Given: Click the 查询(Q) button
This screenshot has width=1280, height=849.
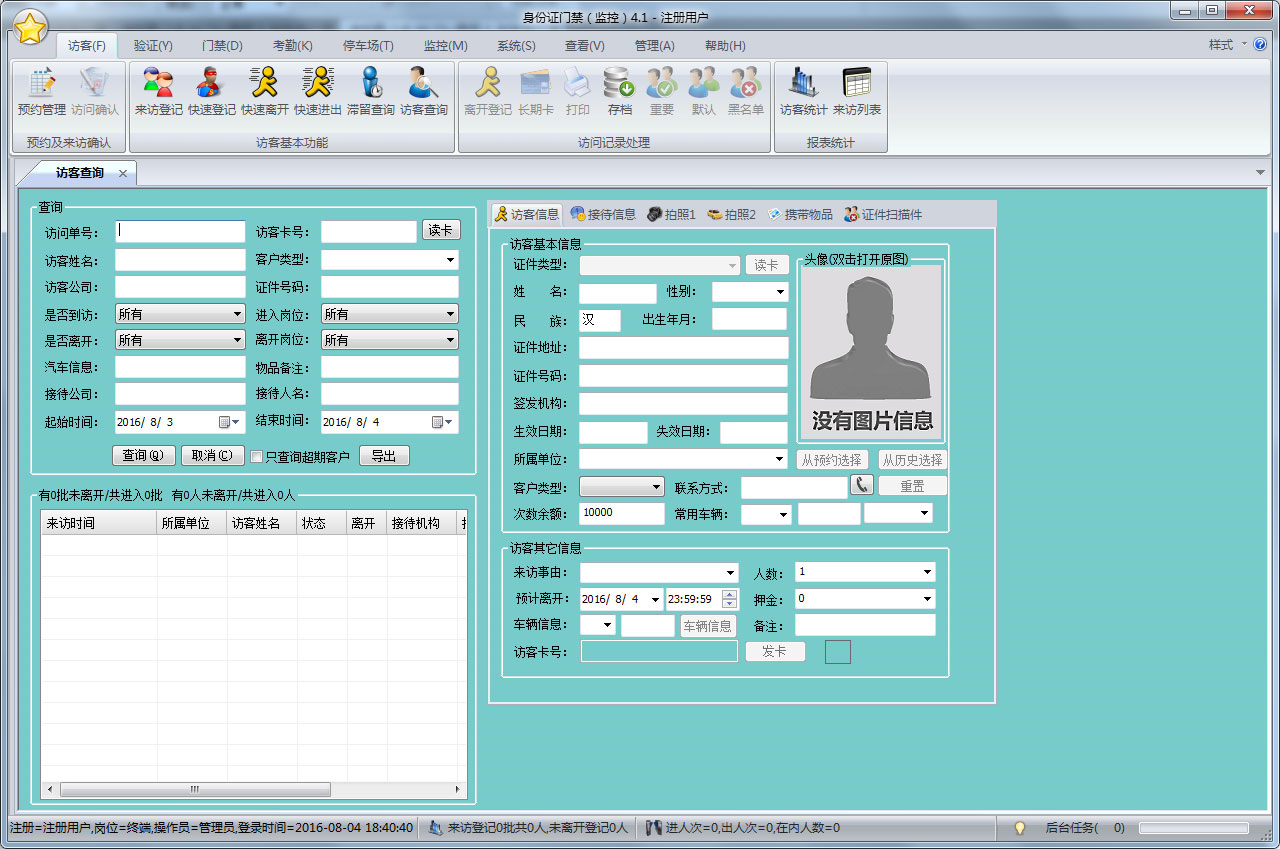Looking at the screenshot, I should (143, 456).
